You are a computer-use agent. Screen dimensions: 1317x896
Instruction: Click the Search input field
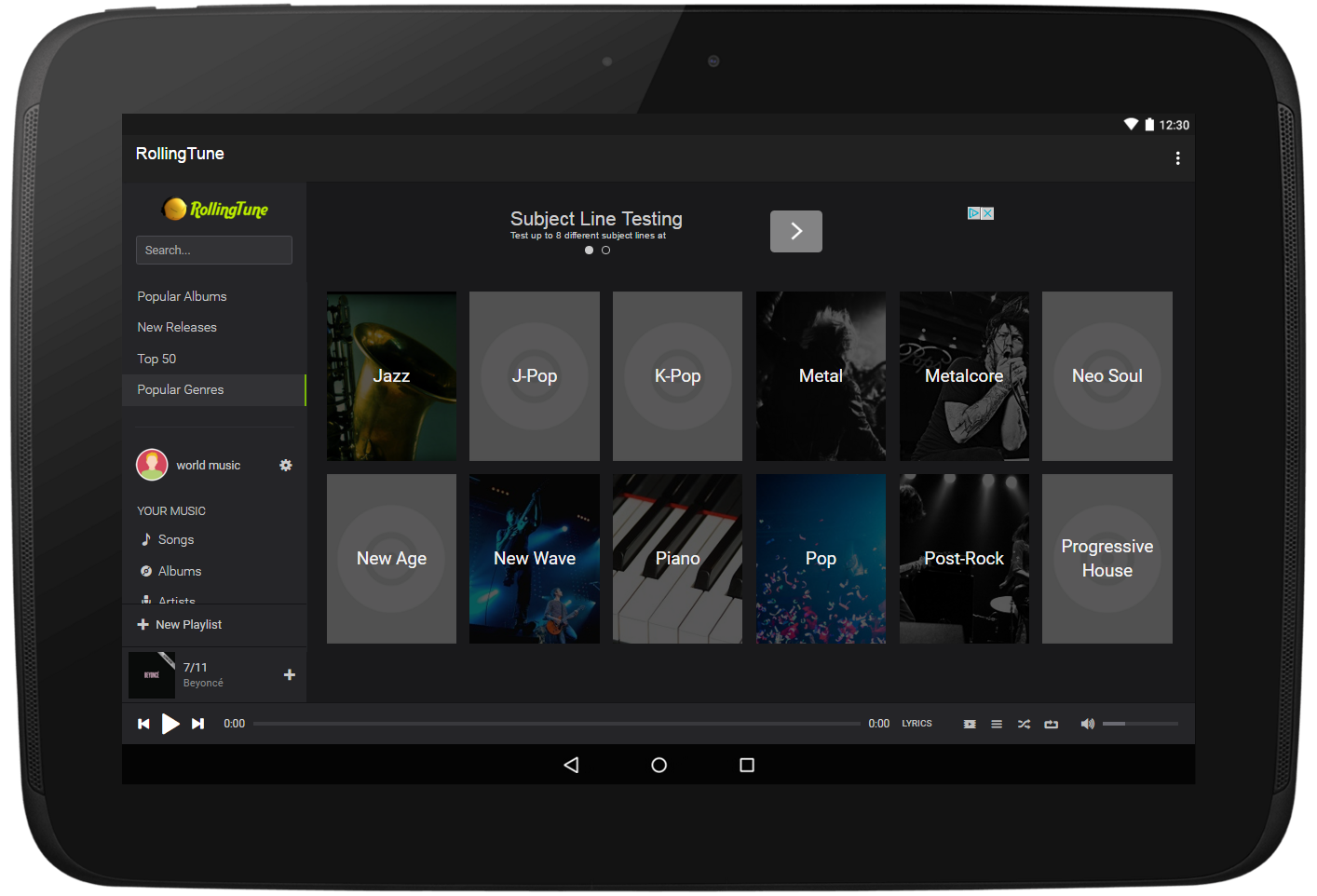coord(214,250)
